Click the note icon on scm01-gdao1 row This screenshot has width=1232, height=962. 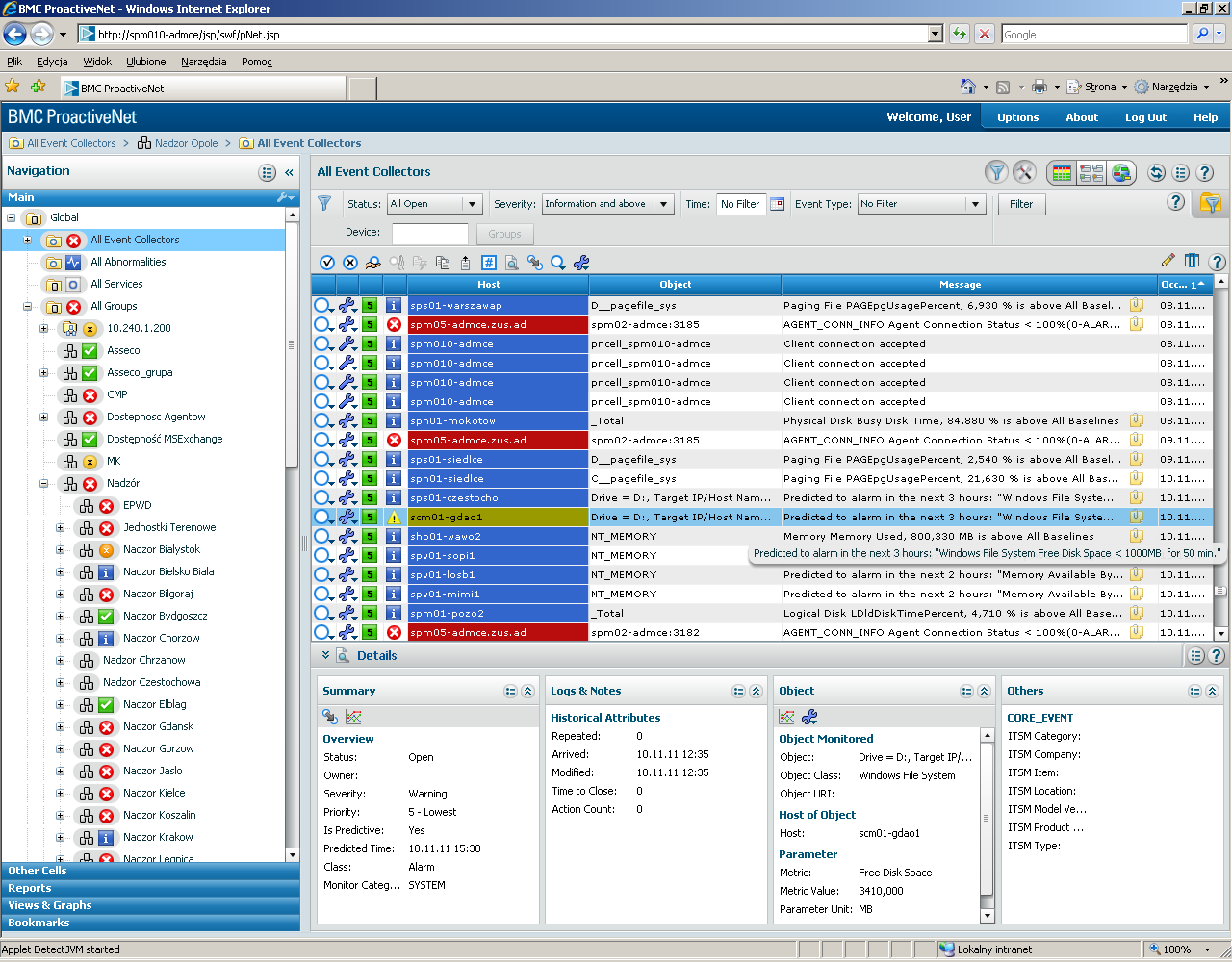click(x=1137, y=517)
